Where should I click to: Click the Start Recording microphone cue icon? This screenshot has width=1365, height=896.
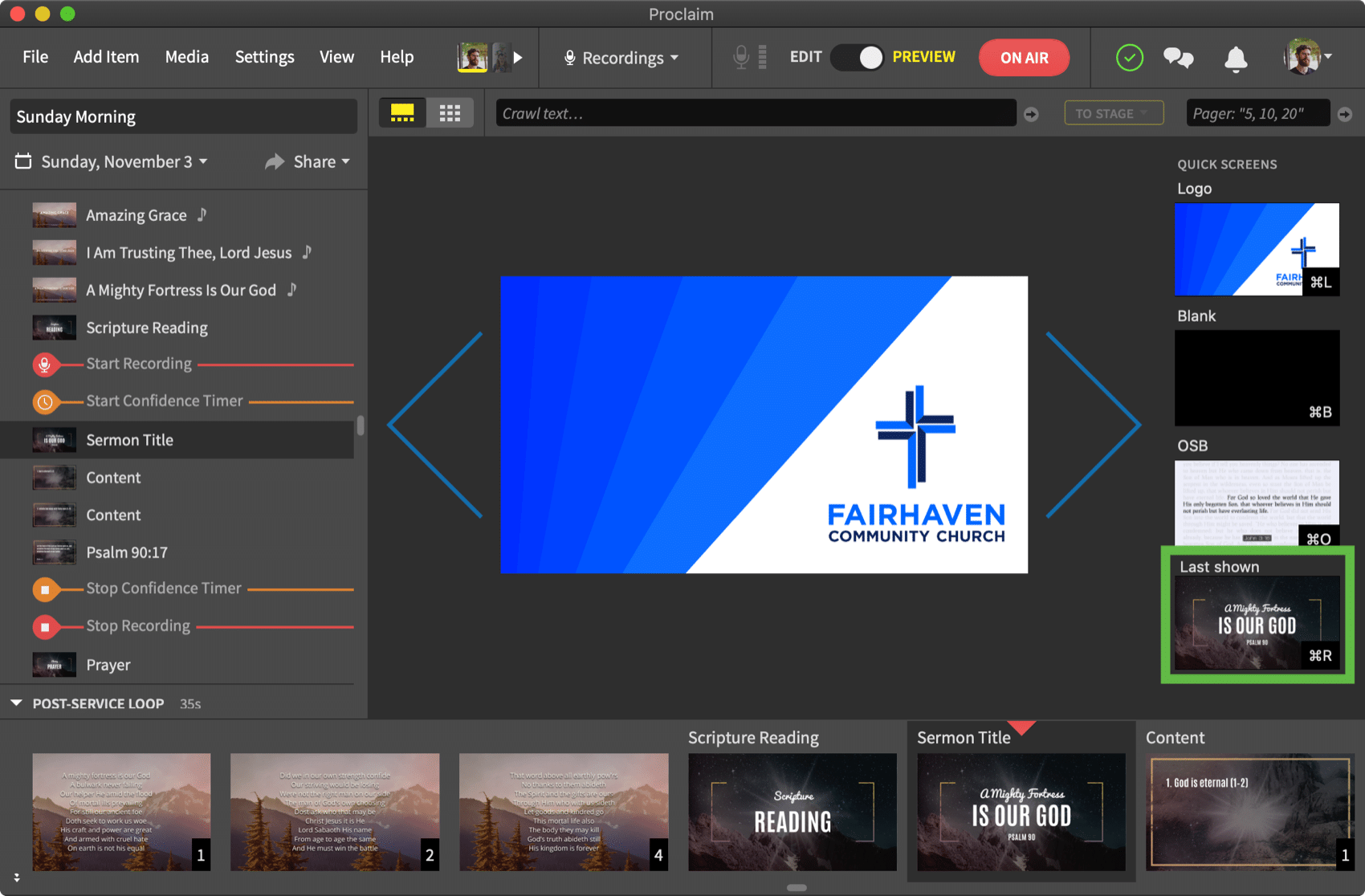tap(45, 365)
